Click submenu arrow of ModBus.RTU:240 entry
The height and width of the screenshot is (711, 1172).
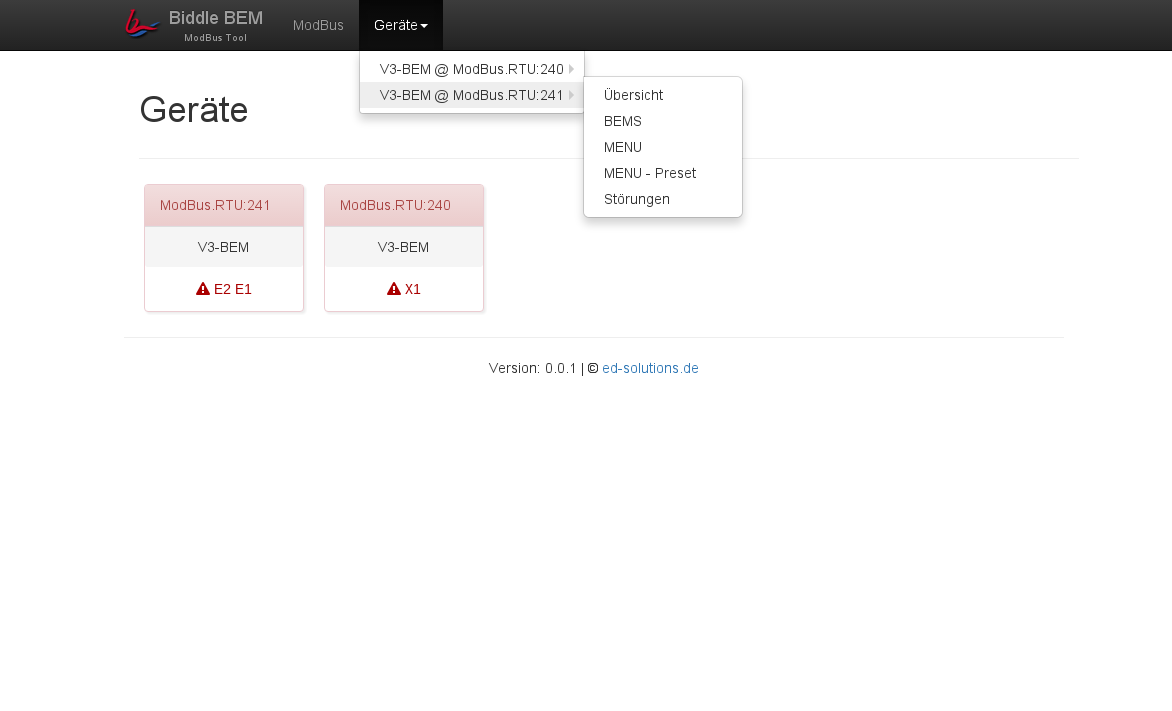tap(571, 69)
